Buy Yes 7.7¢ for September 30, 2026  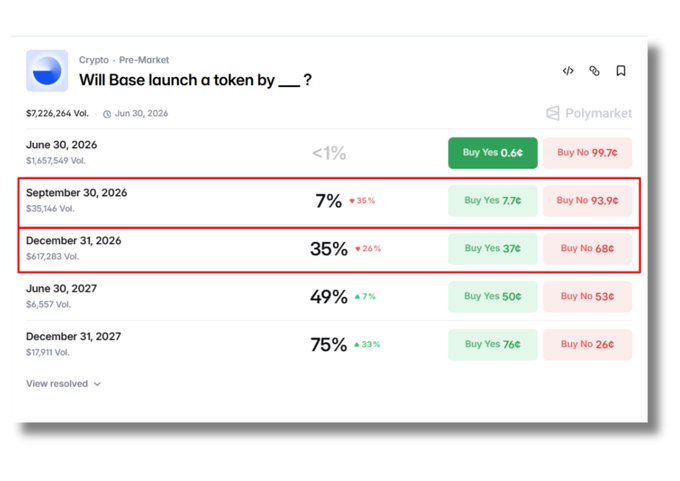[493, 200]
